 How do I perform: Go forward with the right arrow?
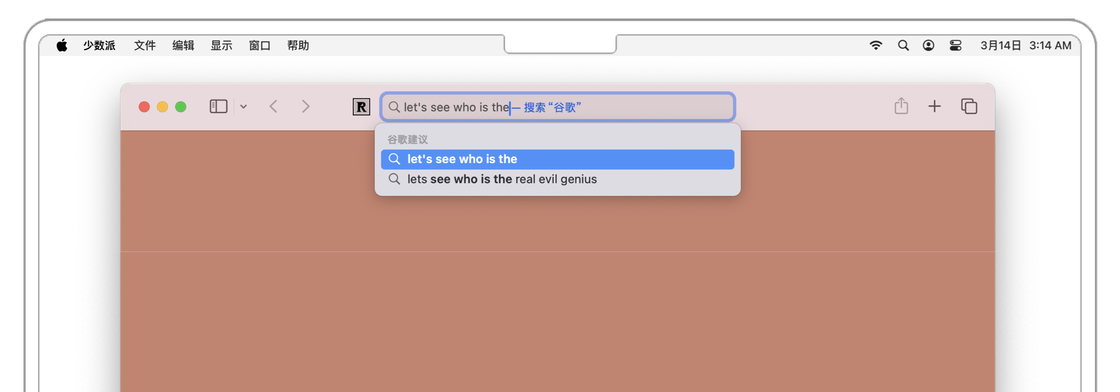click(306, 106)
